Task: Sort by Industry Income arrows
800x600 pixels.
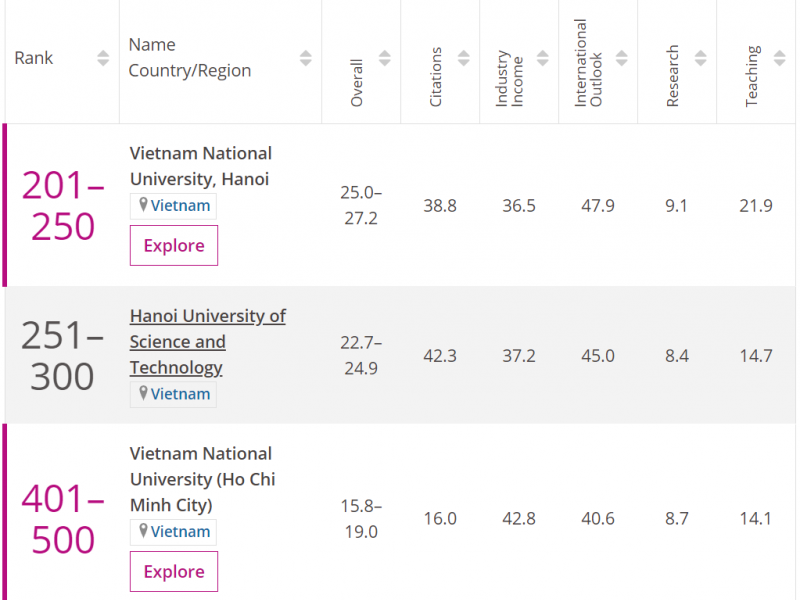Action: pyautogui.click(x=543, y=58)
